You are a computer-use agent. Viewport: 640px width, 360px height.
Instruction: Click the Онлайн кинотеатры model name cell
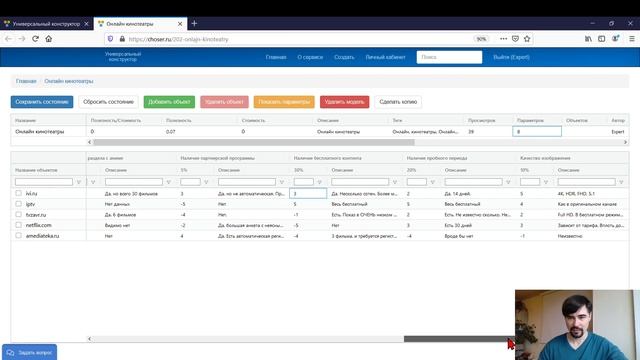[40, 132]
